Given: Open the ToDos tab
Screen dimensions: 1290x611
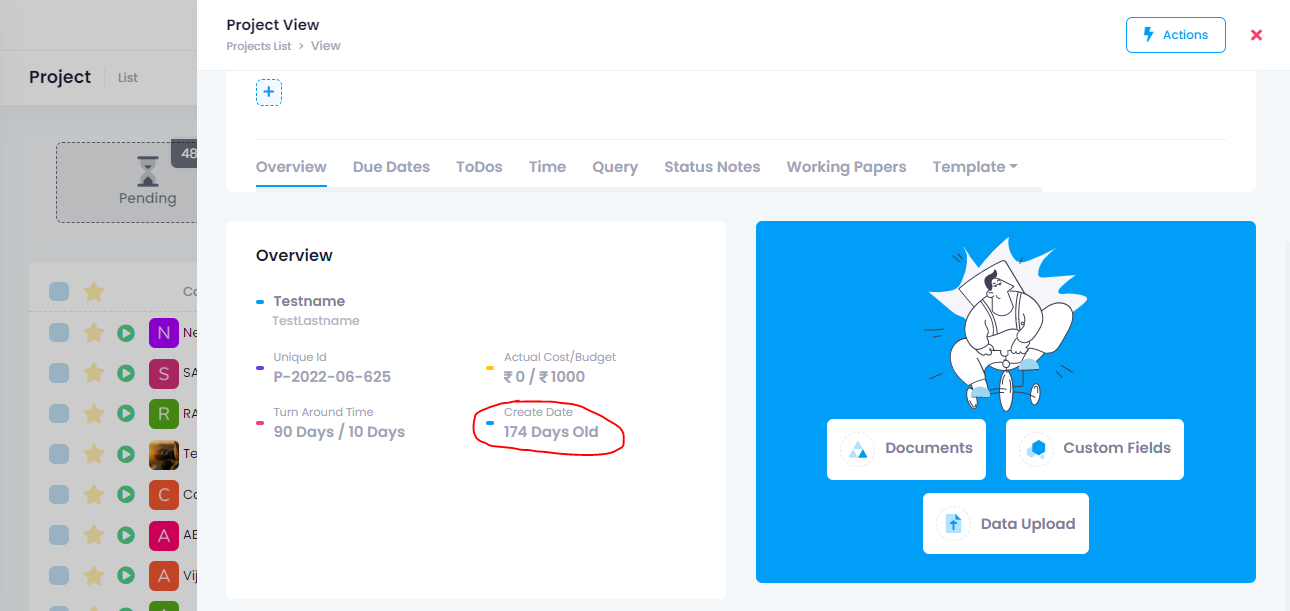Looking at the screenshot, I should pos(479,167).
